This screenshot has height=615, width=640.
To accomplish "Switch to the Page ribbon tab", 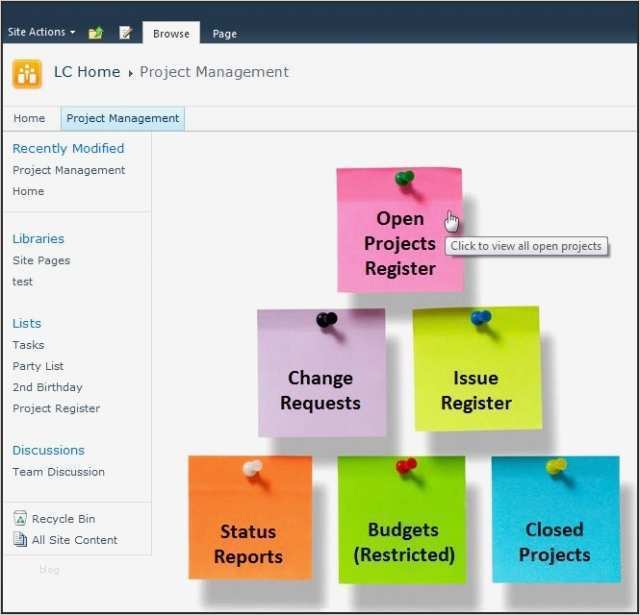I will point(225,33).
